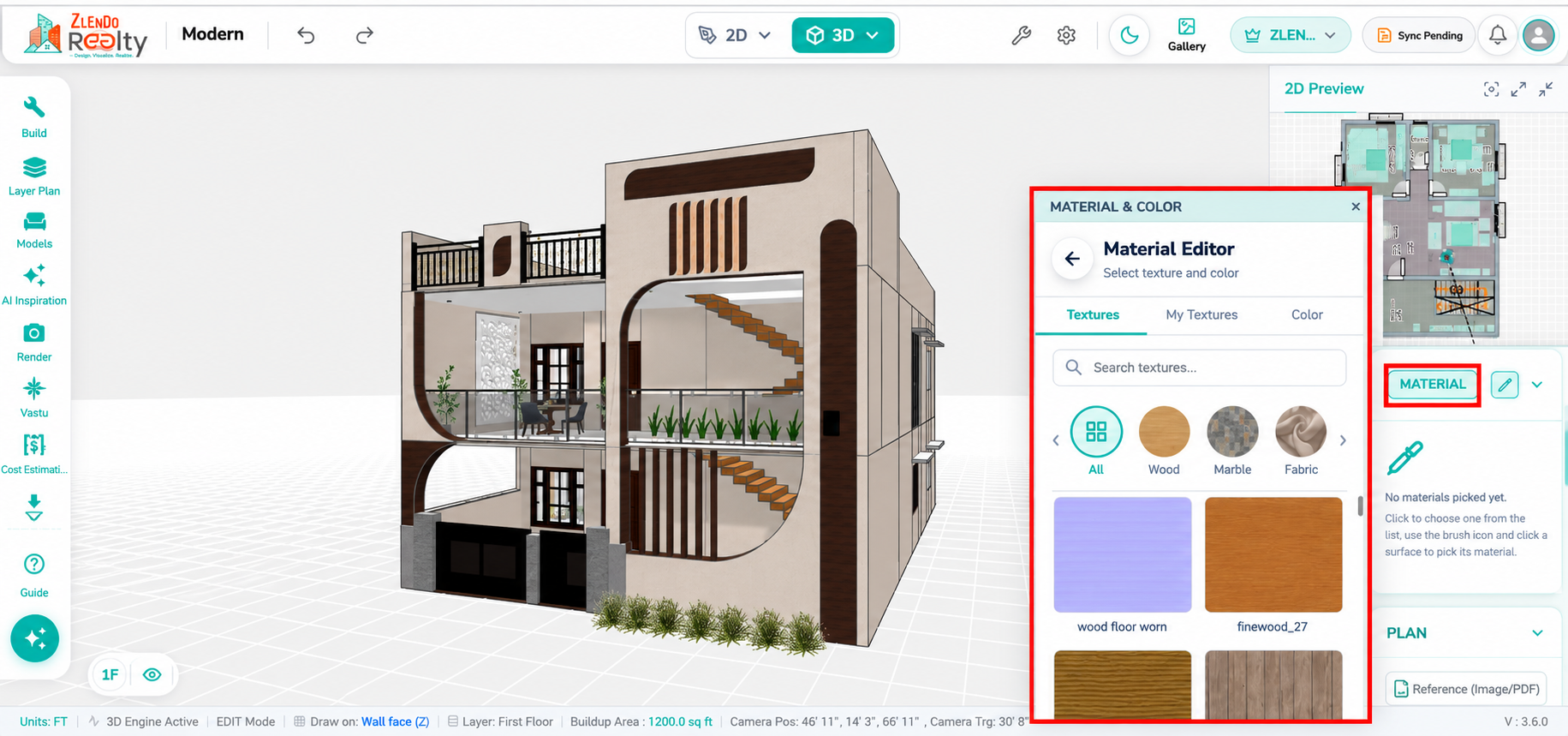Open the Layer Plan panel
The image size is (1568, 736).
(x=34, y=176)
